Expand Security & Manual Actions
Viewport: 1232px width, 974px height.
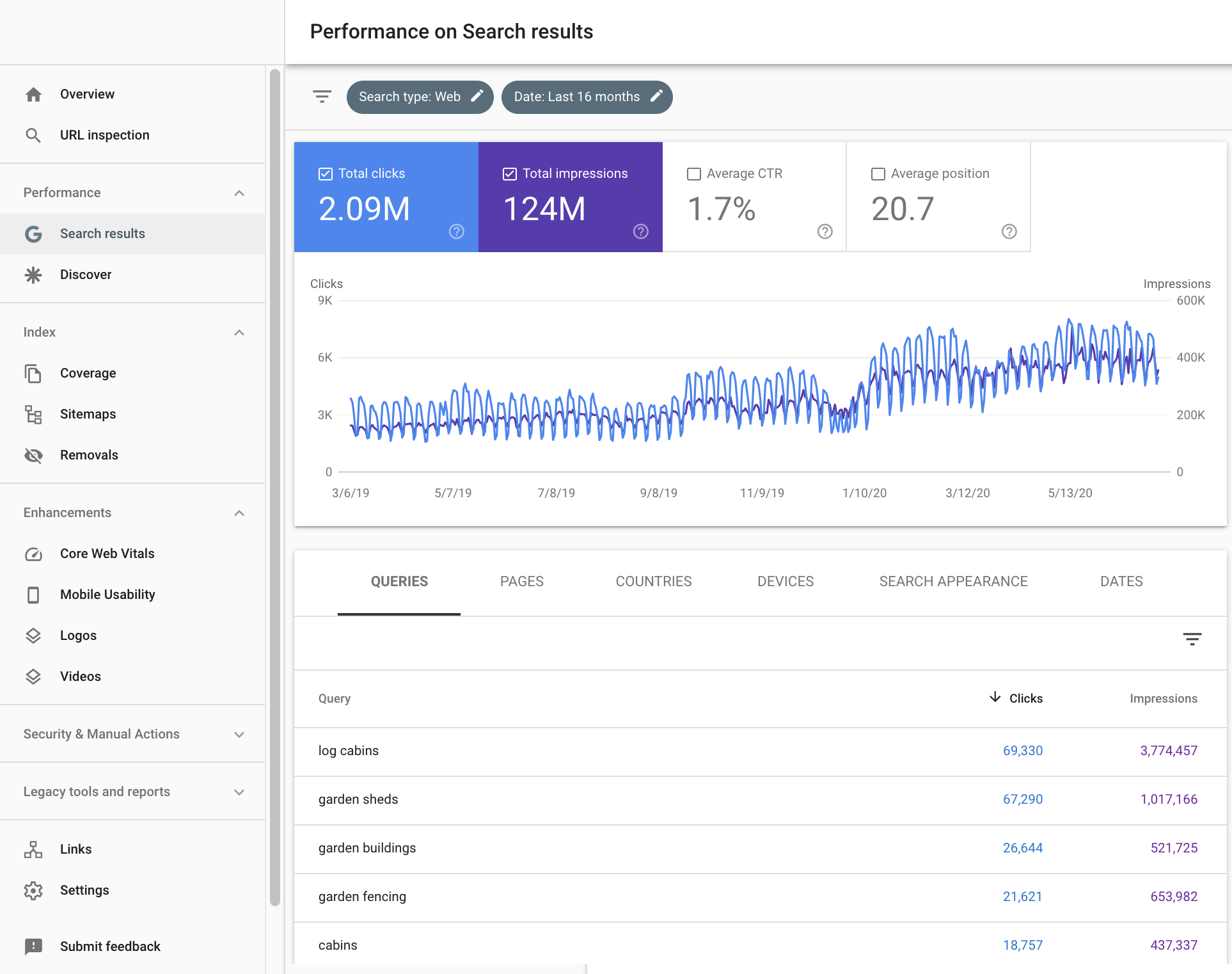tap(239, 734)
